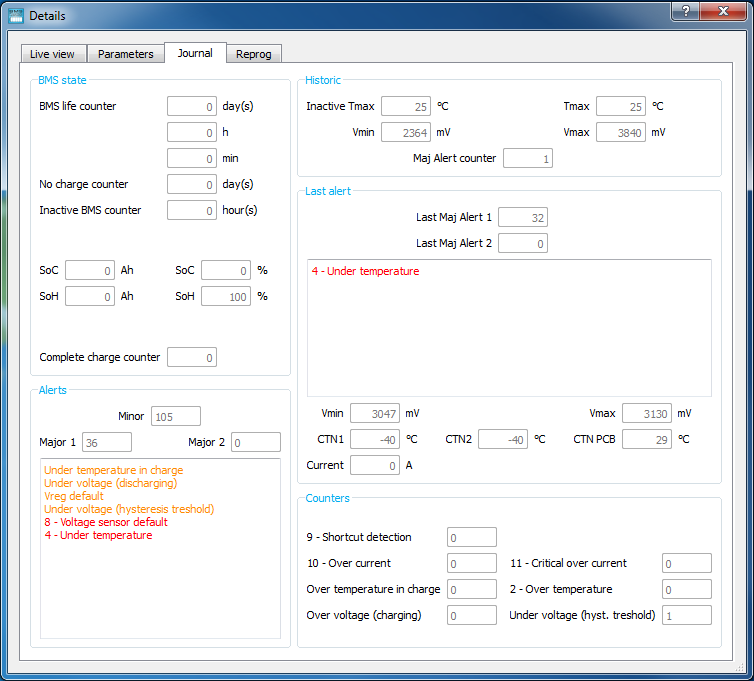Click the Maj Alert counter field
The height and width of the screenshot is (681, 754).
tap(528, 158)
